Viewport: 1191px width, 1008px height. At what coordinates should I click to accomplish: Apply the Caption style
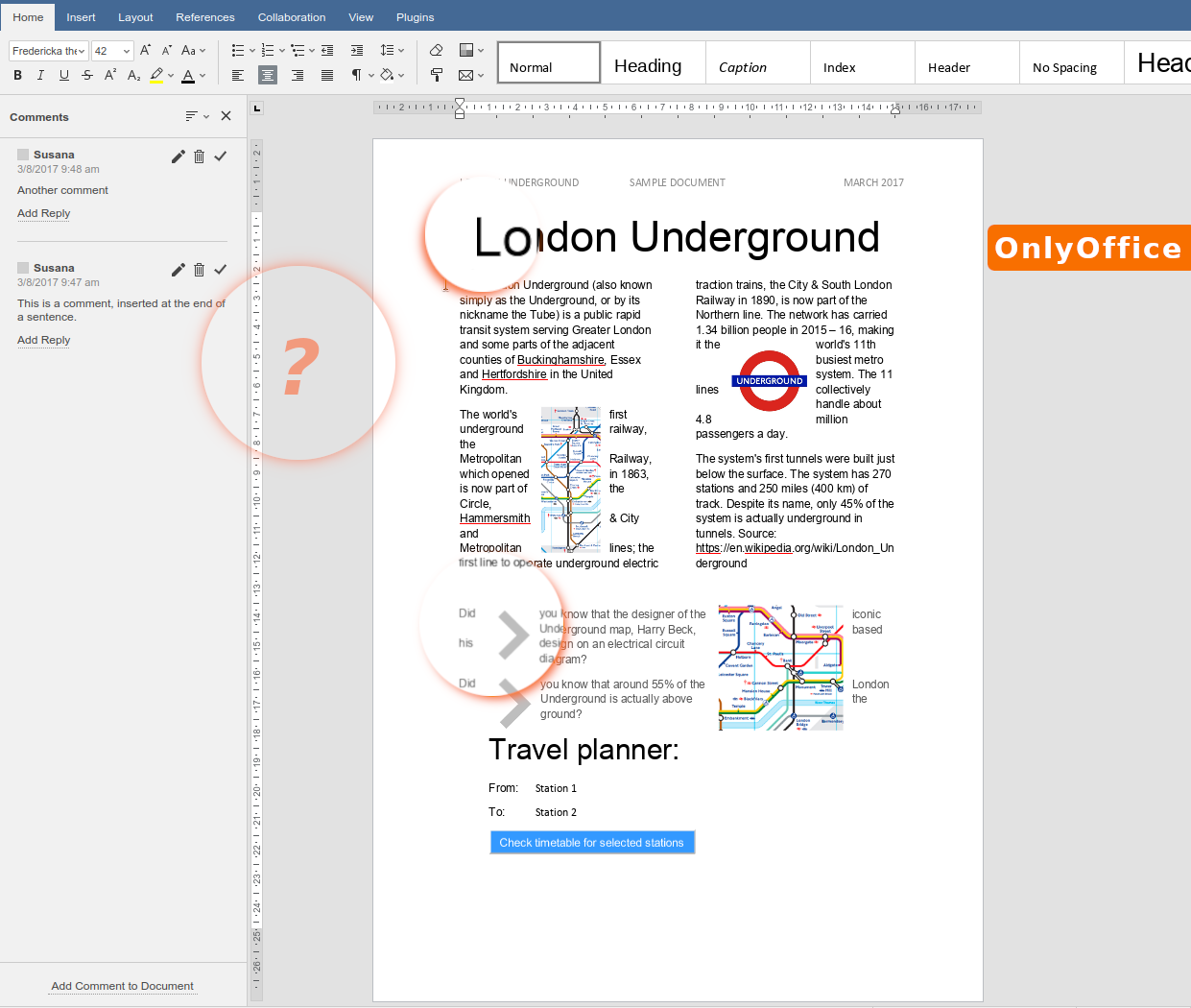pyautogui.click(x=758, y=63)
